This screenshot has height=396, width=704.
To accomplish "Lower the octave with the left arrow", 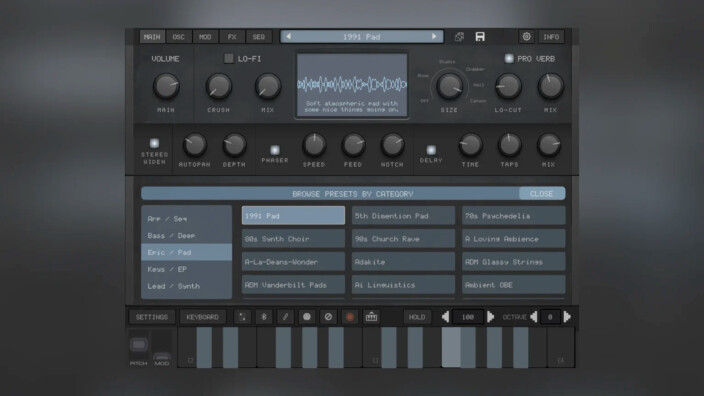I will pyautogui.click(x=534, y=317).
